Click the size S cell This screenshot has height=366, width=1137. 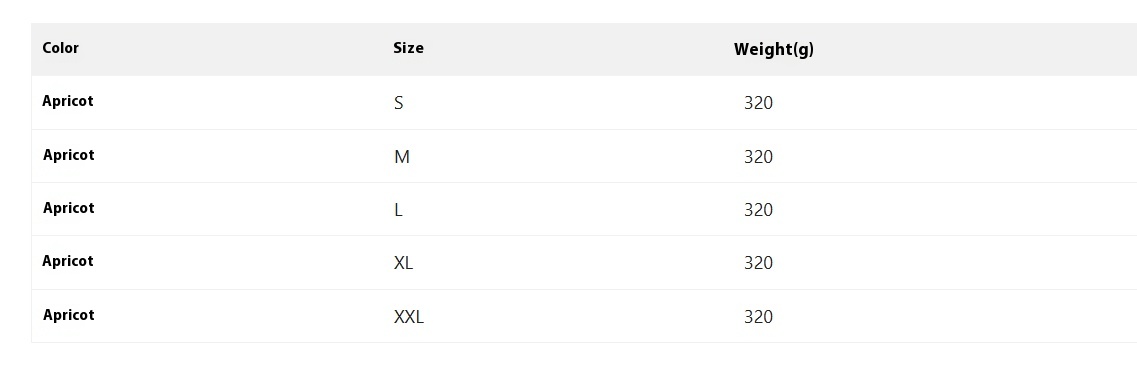(398, 103)
